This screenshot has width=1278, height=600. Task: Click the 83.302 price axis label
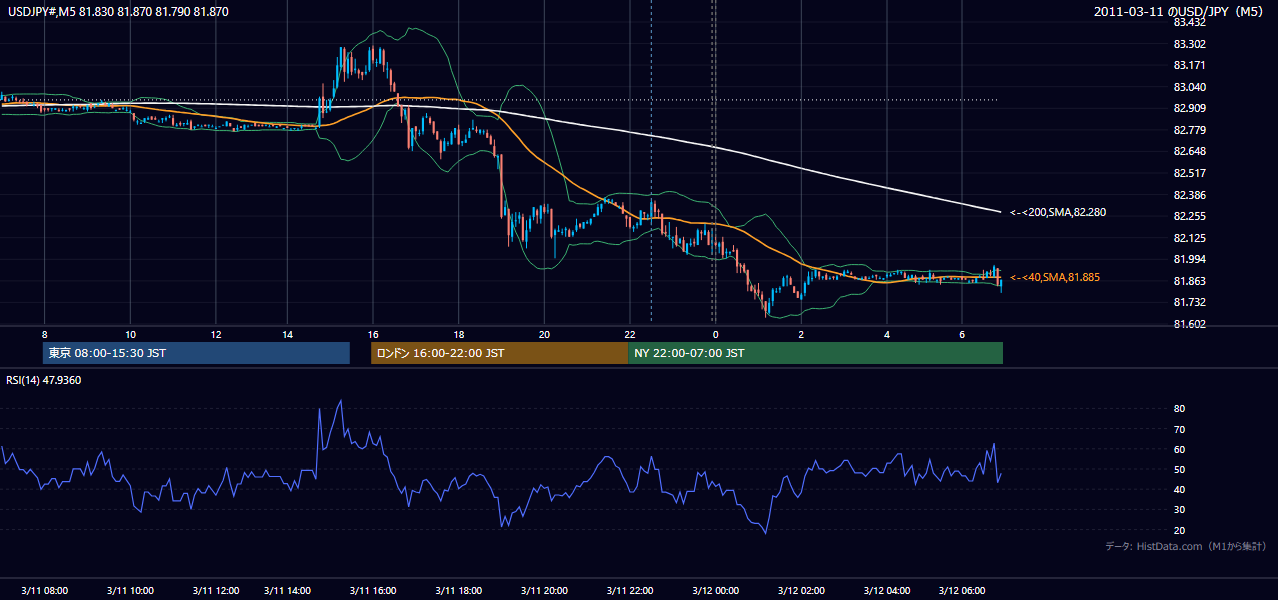[1190, 44]
